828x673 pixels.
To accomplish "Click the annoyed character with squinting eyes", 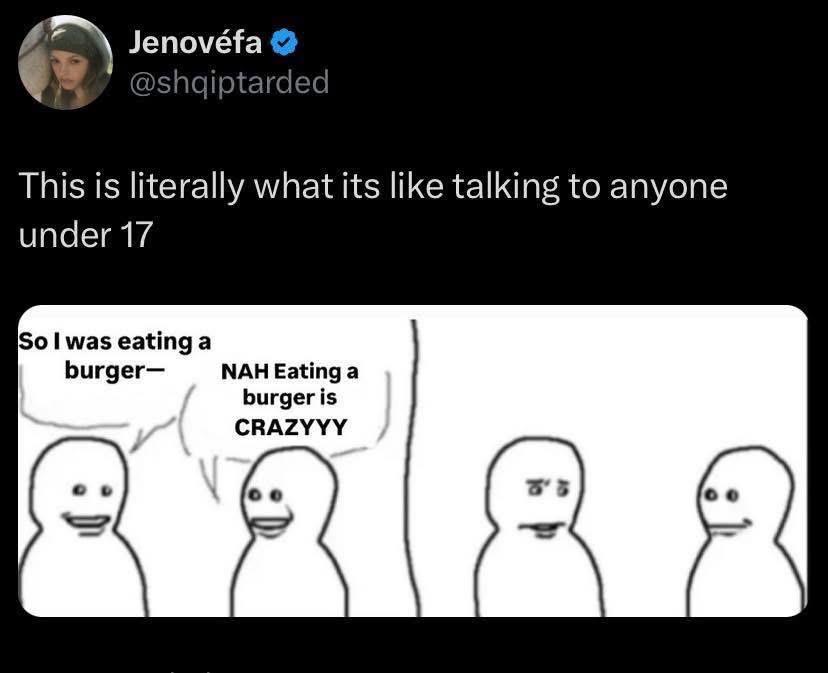I will pyautogui.click(x=538, y=527).
